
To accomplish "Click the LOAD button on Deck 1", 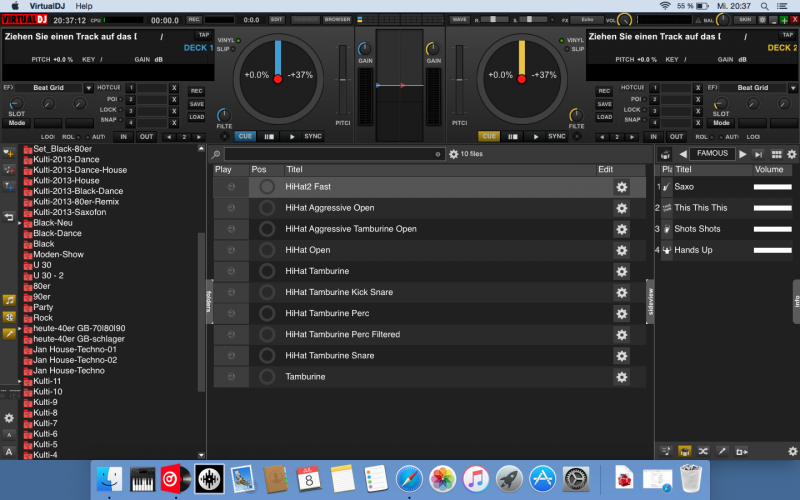I will (197, 116).
